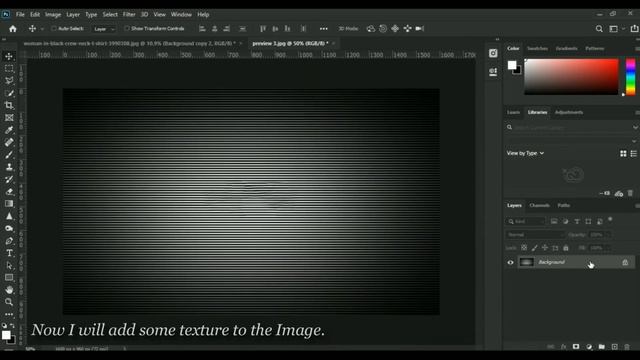Select the Dodge tool
640x360 pixels.
(x=9, y=229)
